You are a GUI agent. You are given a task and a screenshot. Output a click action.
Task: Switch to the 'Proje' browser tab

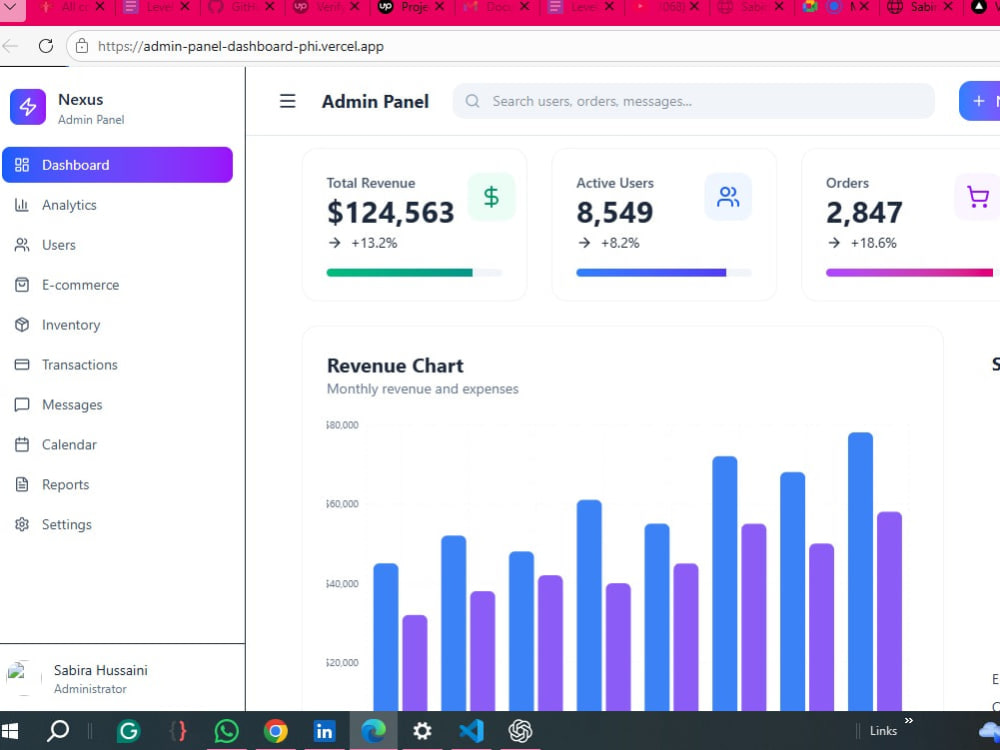[411, 7]
